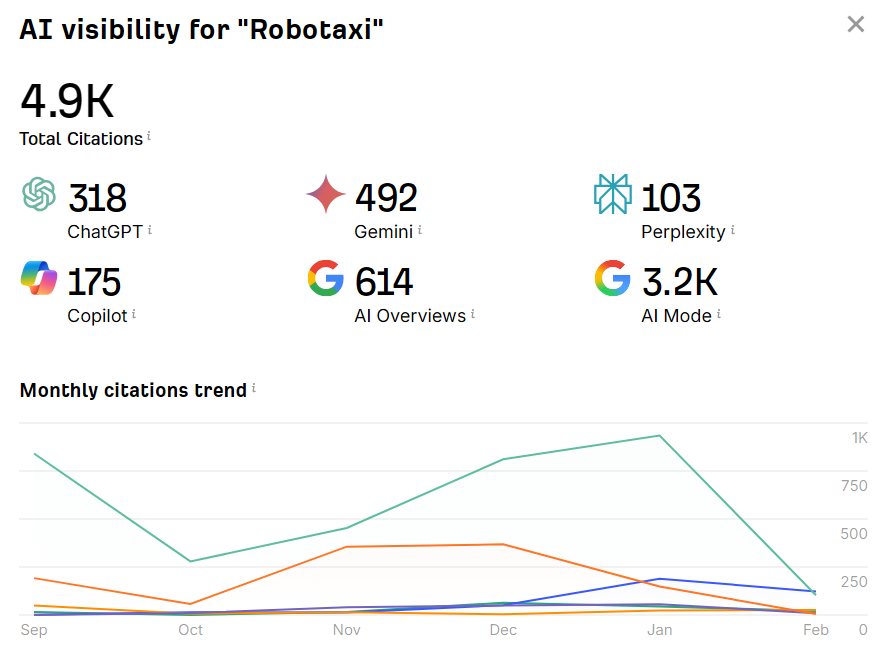
Task: Show info for the Gemini metric
Action: pyautogui.click(x=420, y=230)
